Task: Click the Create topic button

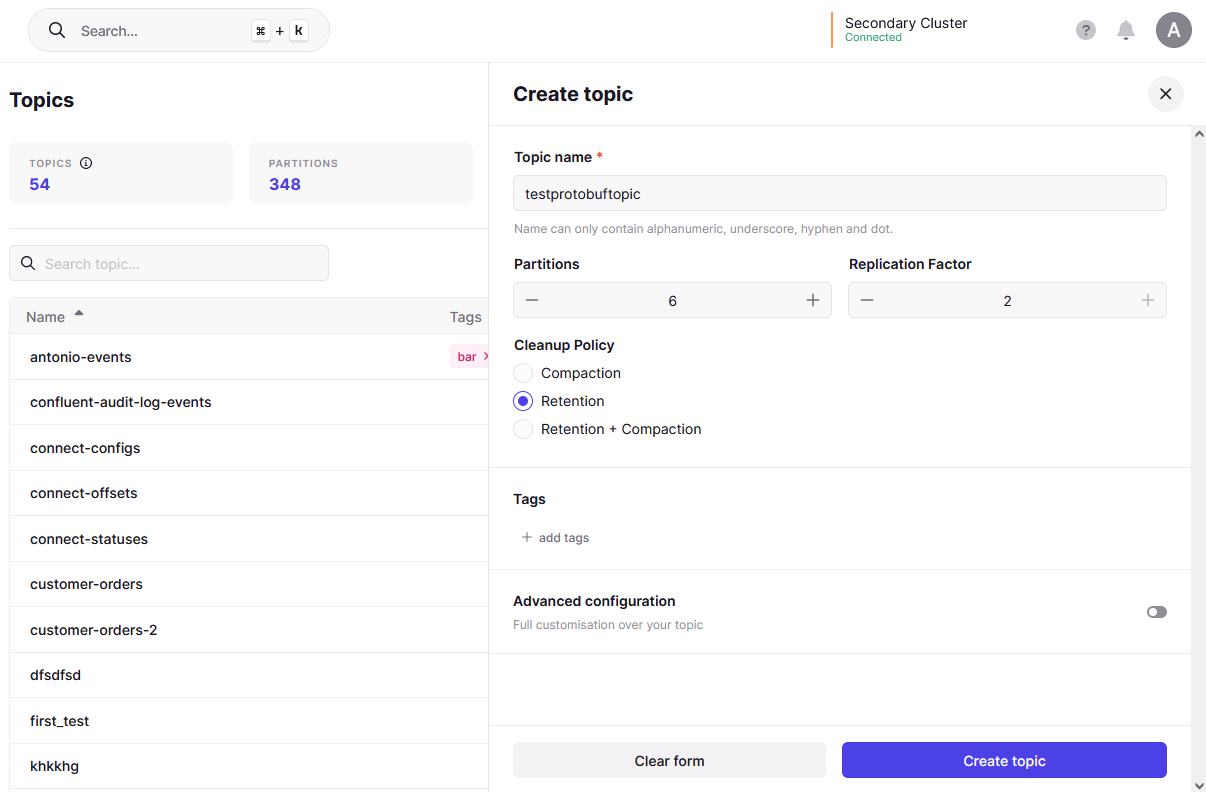Action: pos(1004,760)
